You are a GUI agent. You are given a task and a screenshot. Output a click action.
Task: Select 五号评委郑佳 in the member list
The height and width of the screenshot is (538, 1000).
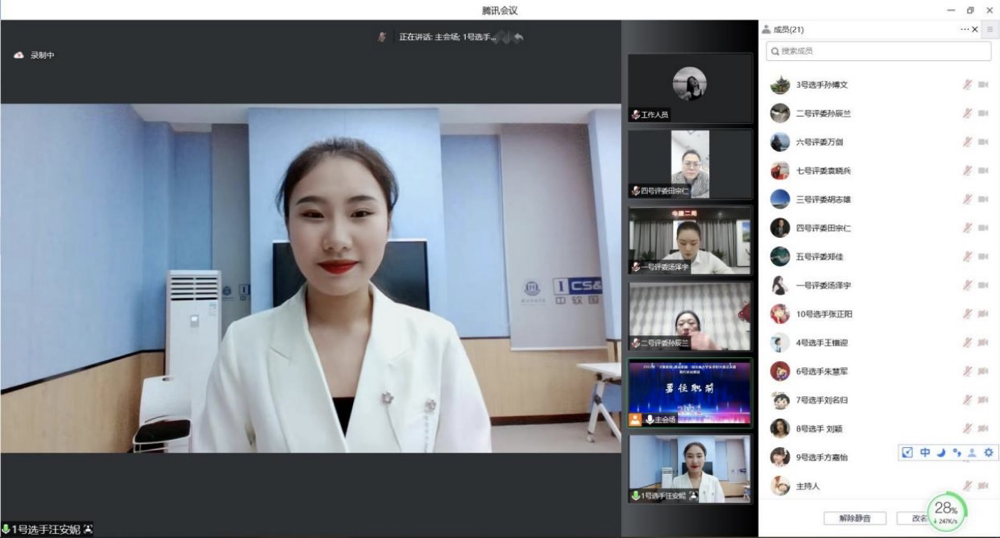(820, 257)
